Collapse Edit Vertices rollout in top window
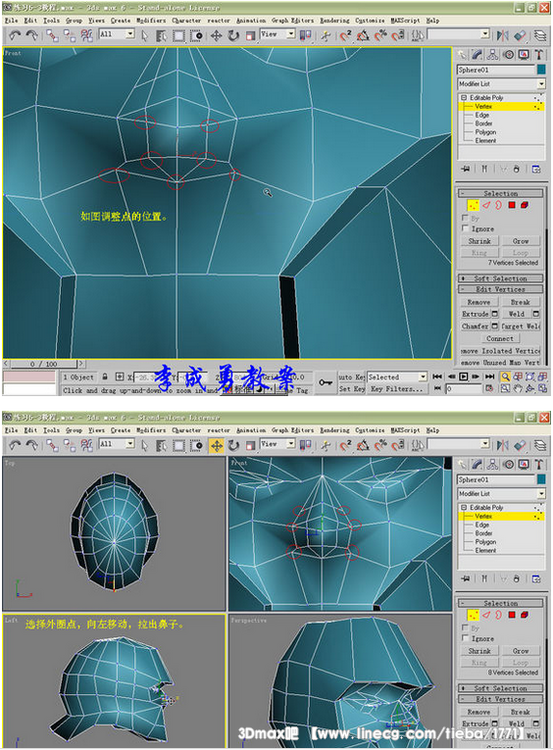Image resolution: width=553 pixels, height=750 pixels. pos(500,289)
